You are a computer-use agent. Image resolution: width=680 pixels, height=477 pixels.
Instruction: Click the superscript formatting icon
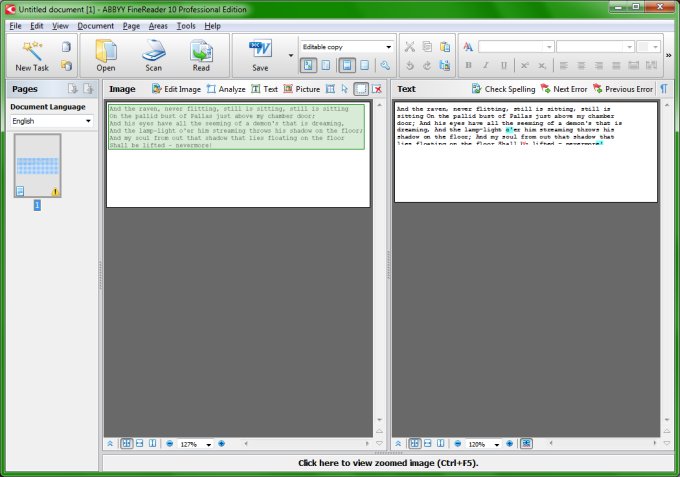(525, 65)
